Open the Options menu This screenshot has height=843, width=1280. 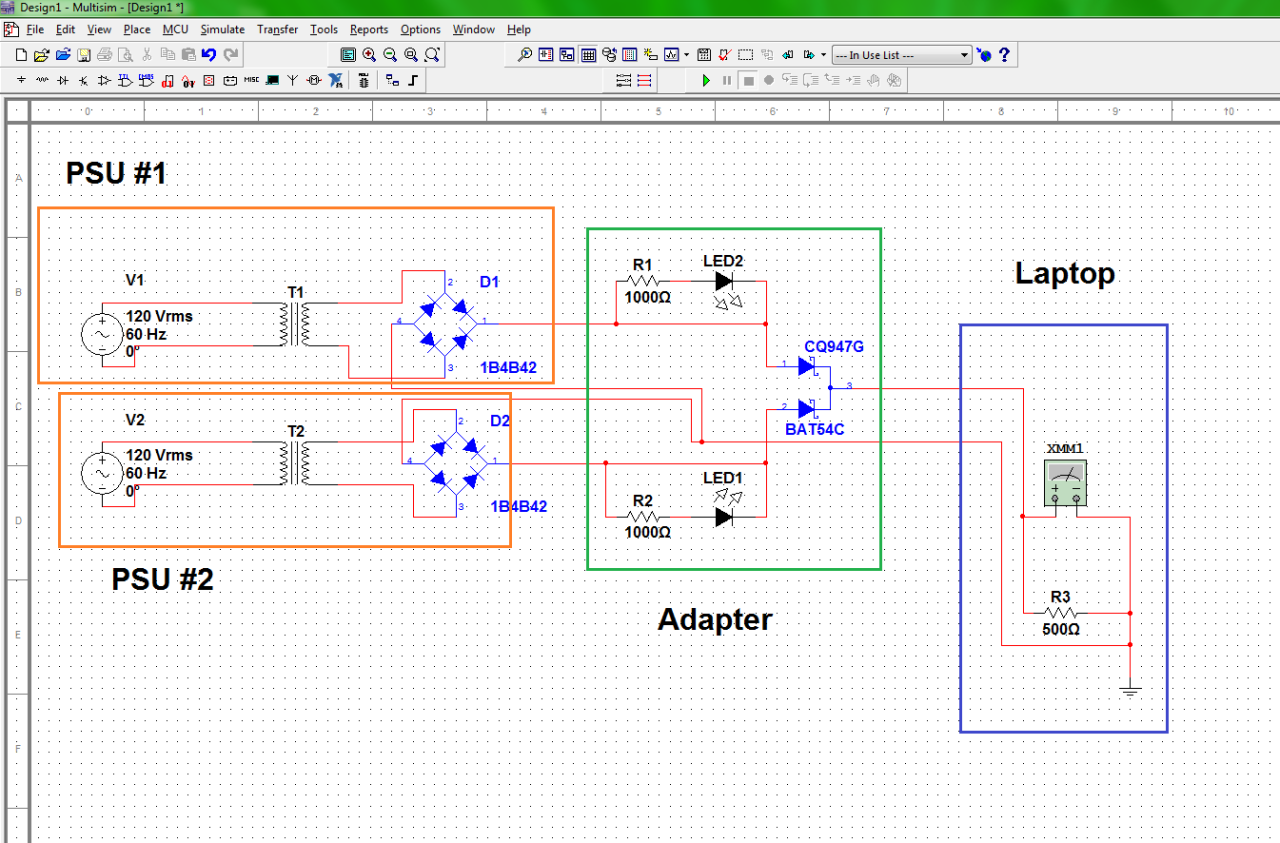(x=421, y=29)
